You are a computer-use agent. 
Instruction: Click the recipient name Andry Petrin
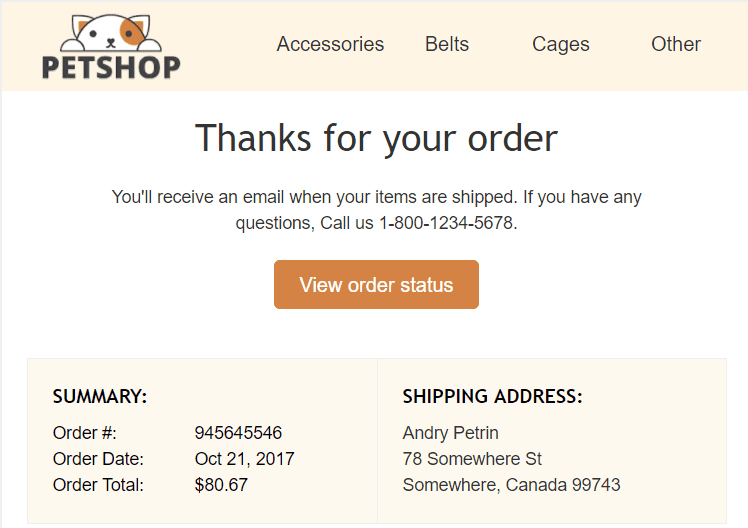click(x=450, y=433)
